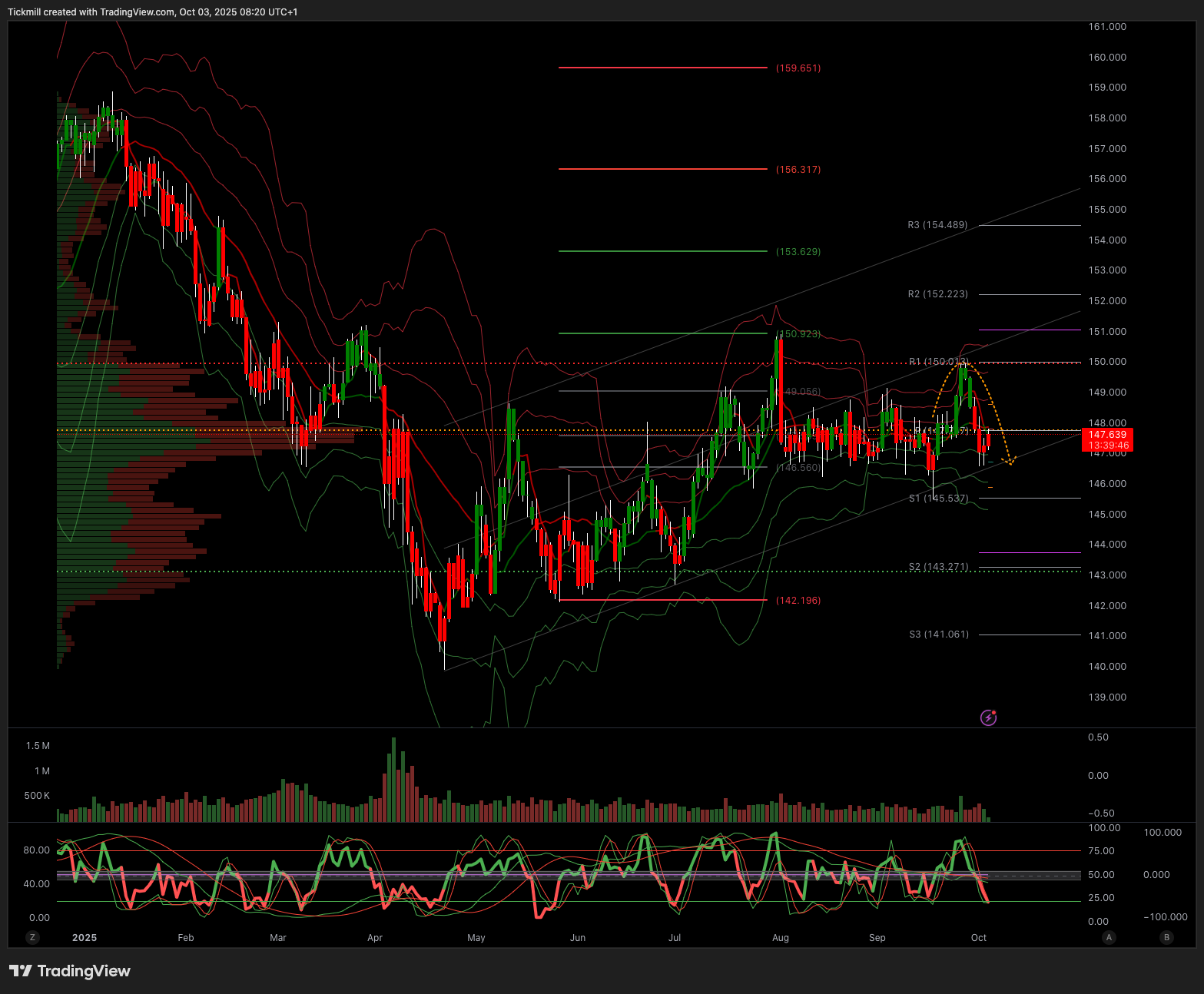Click the 160.000 price axis label
Viewport: 1204px width, 994px height.
click(x=1107, y=58)
